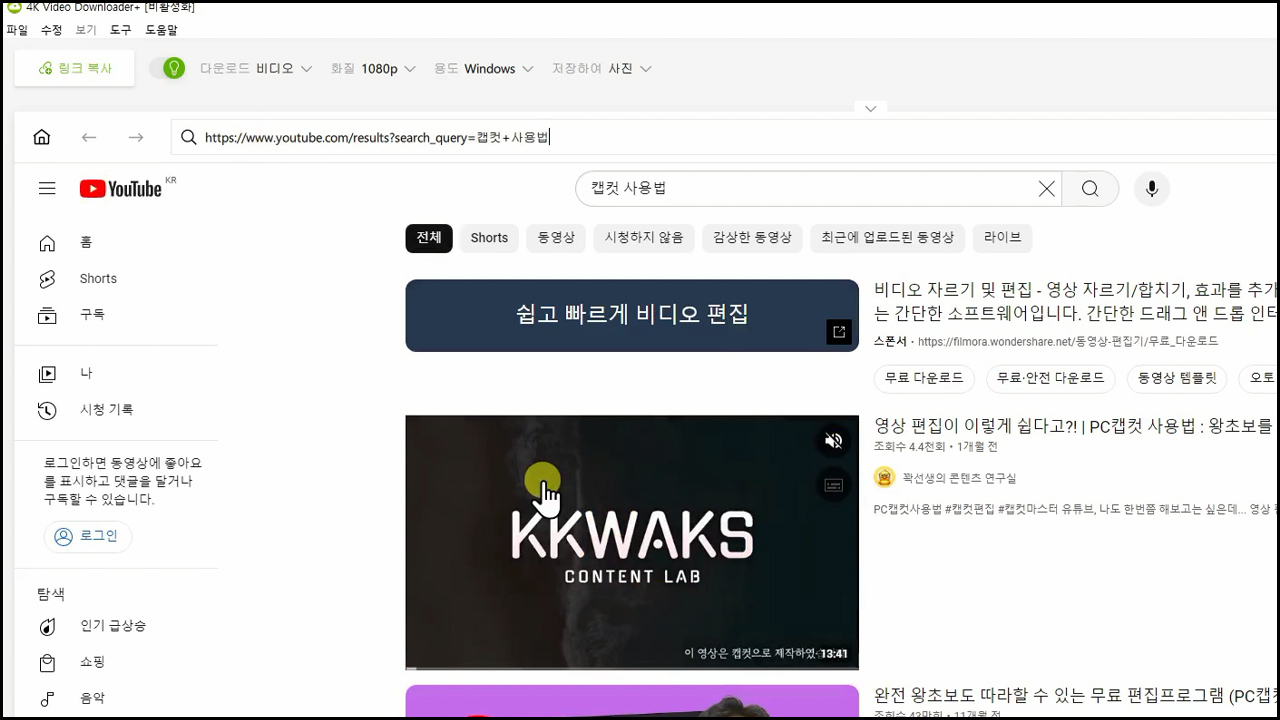The width and height of the screenshot is (1280, 720).
Task: Select the 최근에 업로드된 동영상 chip
Action: pyautogui.click(x=888, y=238)
